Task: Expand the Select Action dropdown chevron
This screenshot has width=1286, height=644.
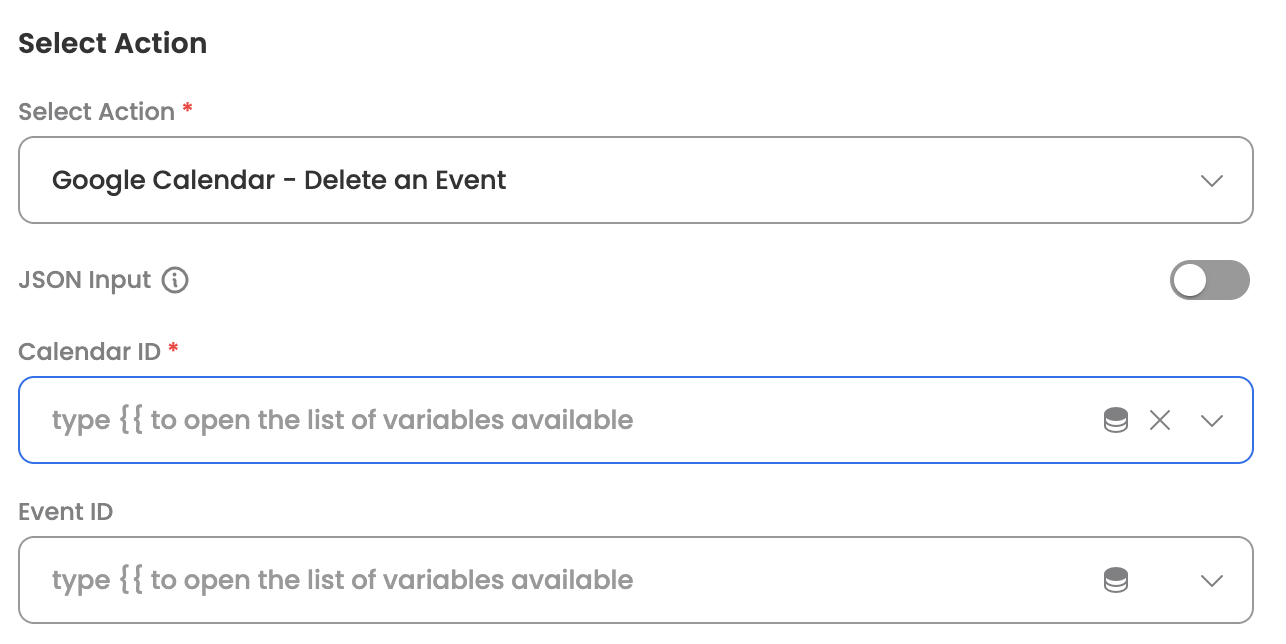Action: tap(1212, 181)
